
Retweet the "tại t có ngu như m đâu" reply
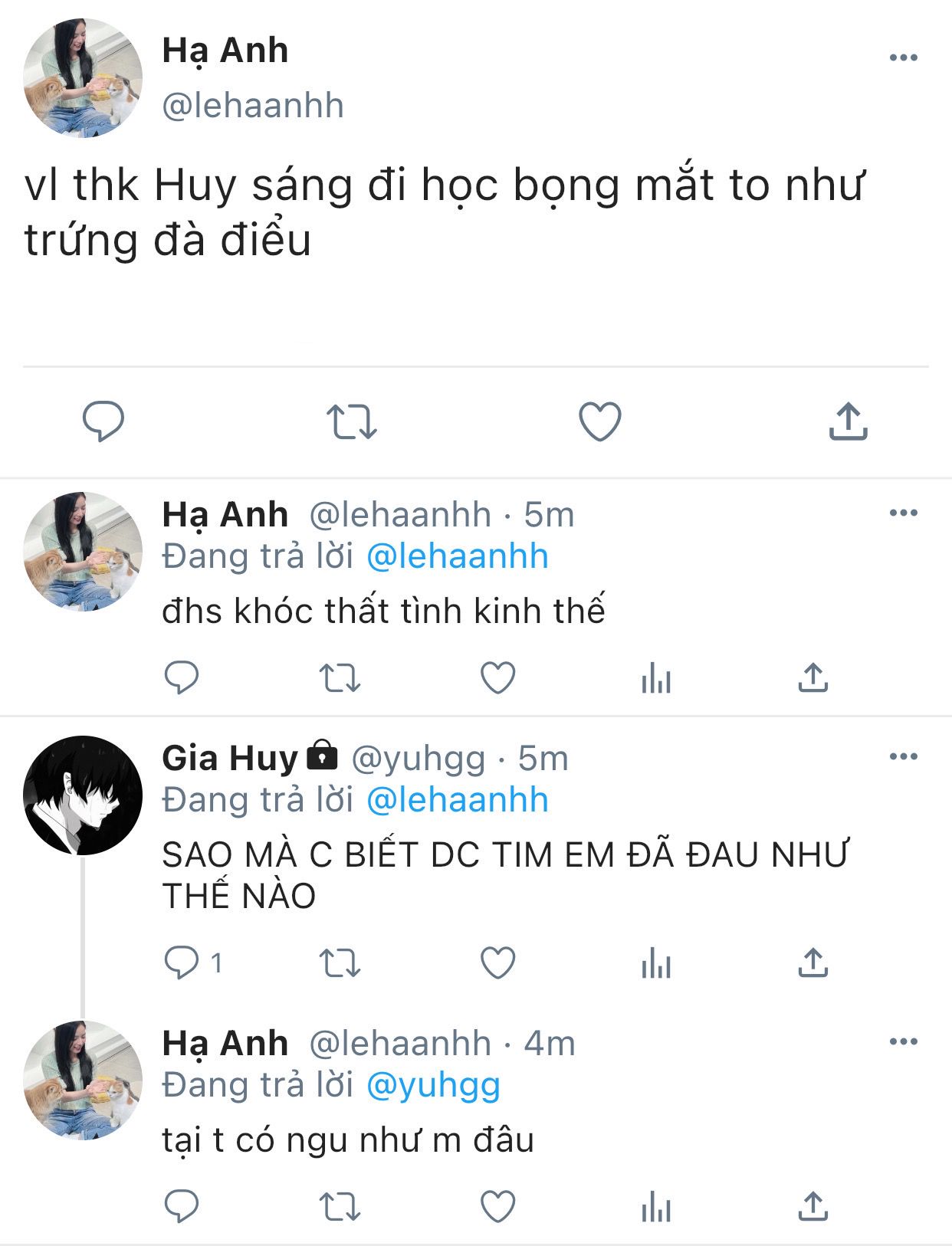pyautogui.click(x=339, y=1207)
